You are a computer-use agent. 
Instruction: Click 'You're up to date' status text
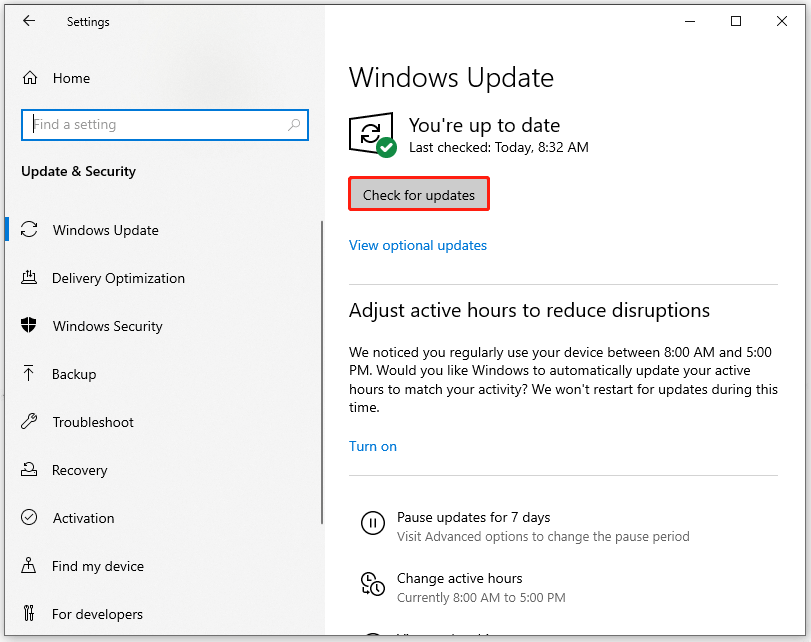click(484, 125)
